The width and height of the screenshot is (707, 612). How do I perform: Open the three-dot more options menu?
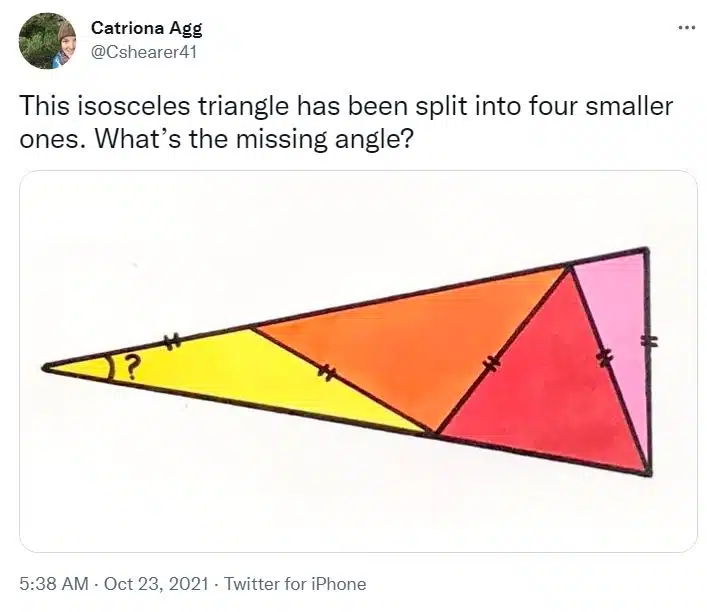pos(687,28)
